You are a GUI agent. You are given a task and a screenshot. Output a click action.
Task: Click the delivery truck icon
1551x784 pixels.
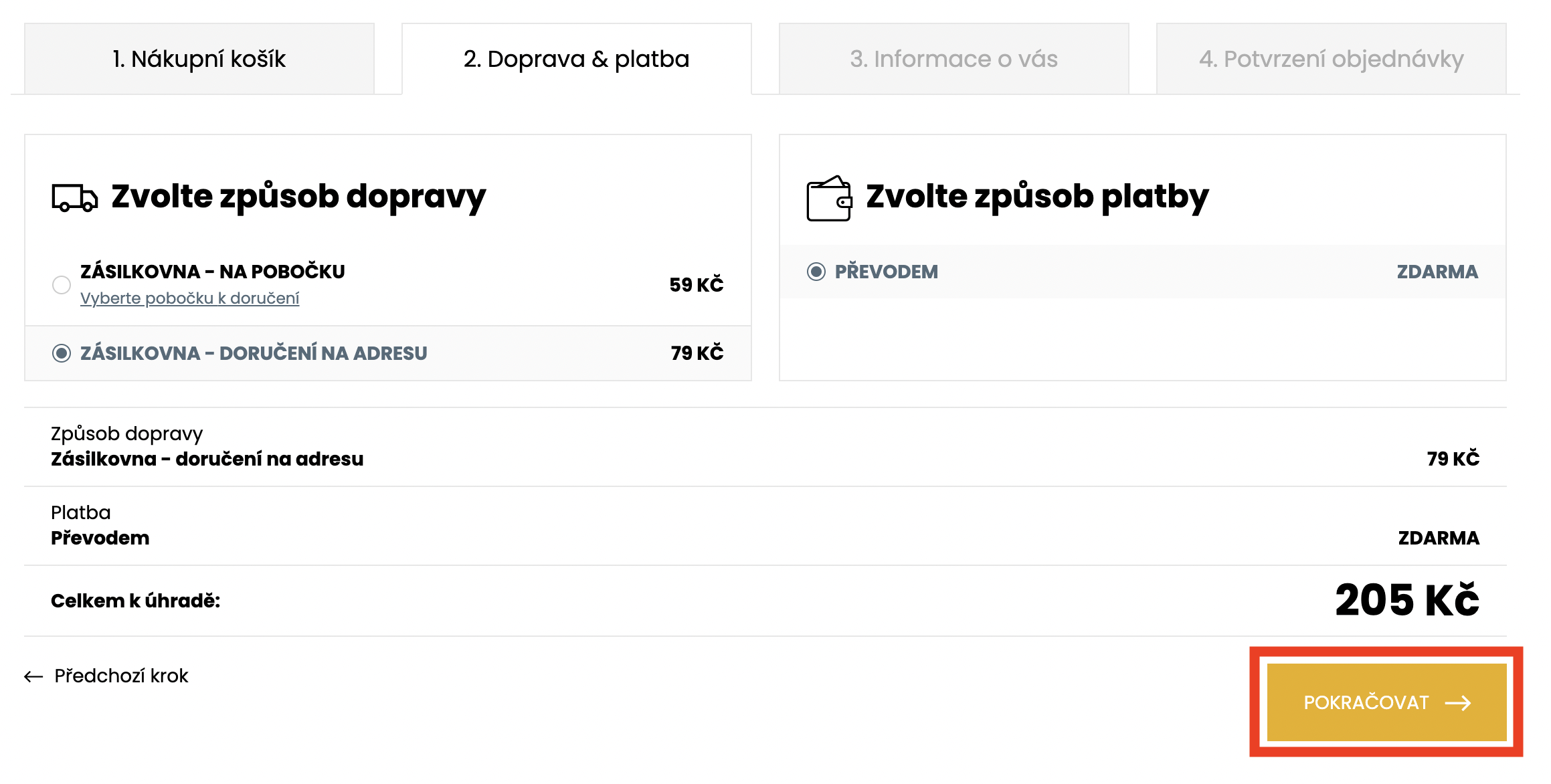coord(74,198)
